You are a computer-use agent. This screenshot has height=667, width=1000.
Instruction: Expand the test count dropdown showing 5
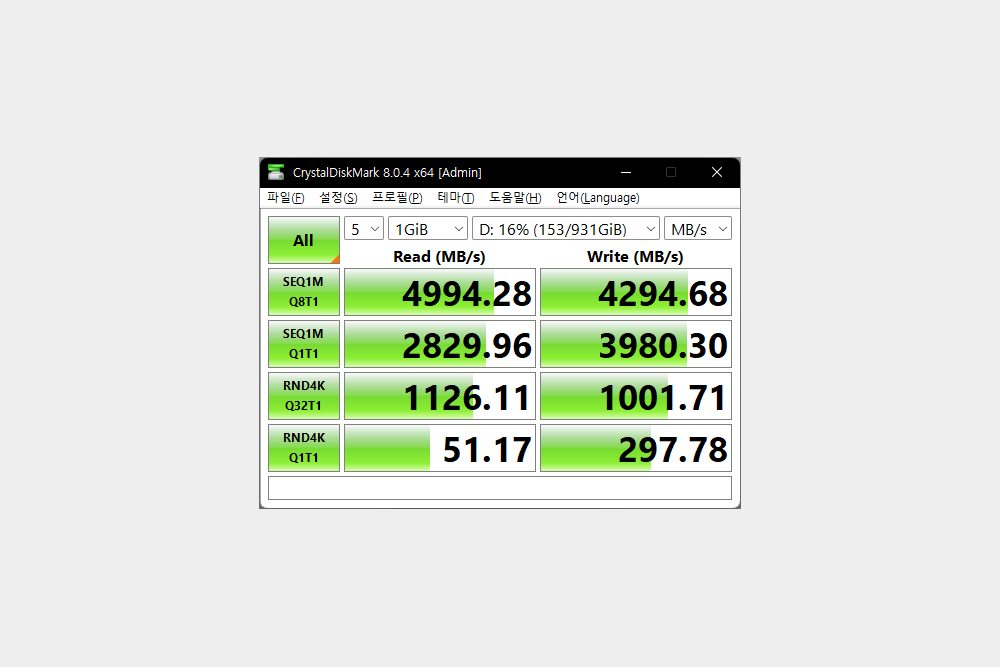[364, 229]
